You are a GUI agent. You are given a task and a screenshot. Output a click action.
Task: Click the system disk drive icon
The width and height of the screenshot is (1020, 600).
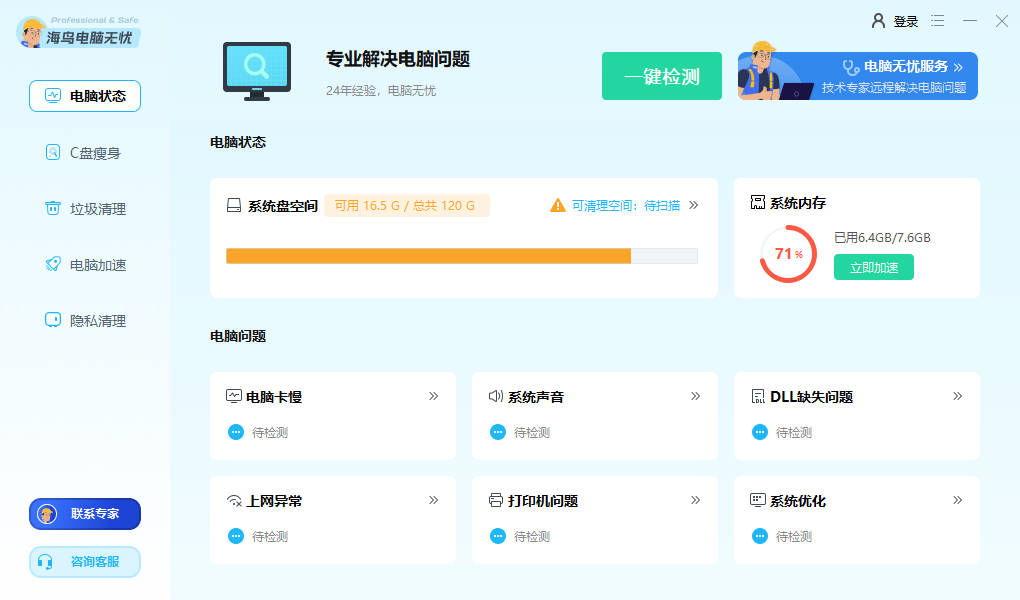pyautogui.click(x=234, y=206)
